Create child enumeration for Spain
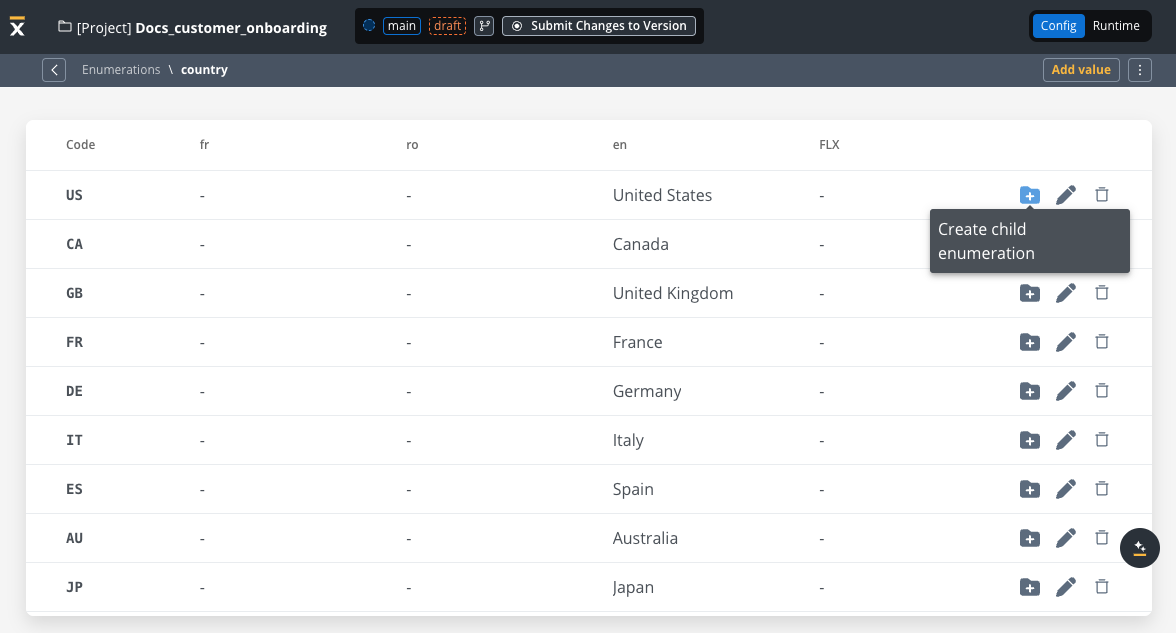Image resolution: width=1176 pixels, height=633 pixels. [1030, 489]
